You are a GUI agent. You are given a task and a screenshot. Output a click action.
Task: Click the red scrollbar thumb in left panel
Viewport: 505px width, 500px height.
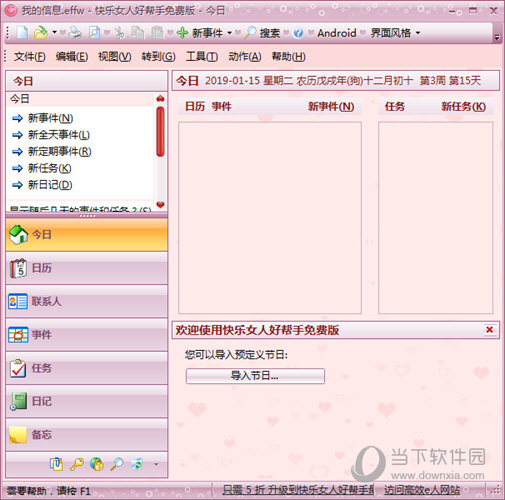[160, 132]
